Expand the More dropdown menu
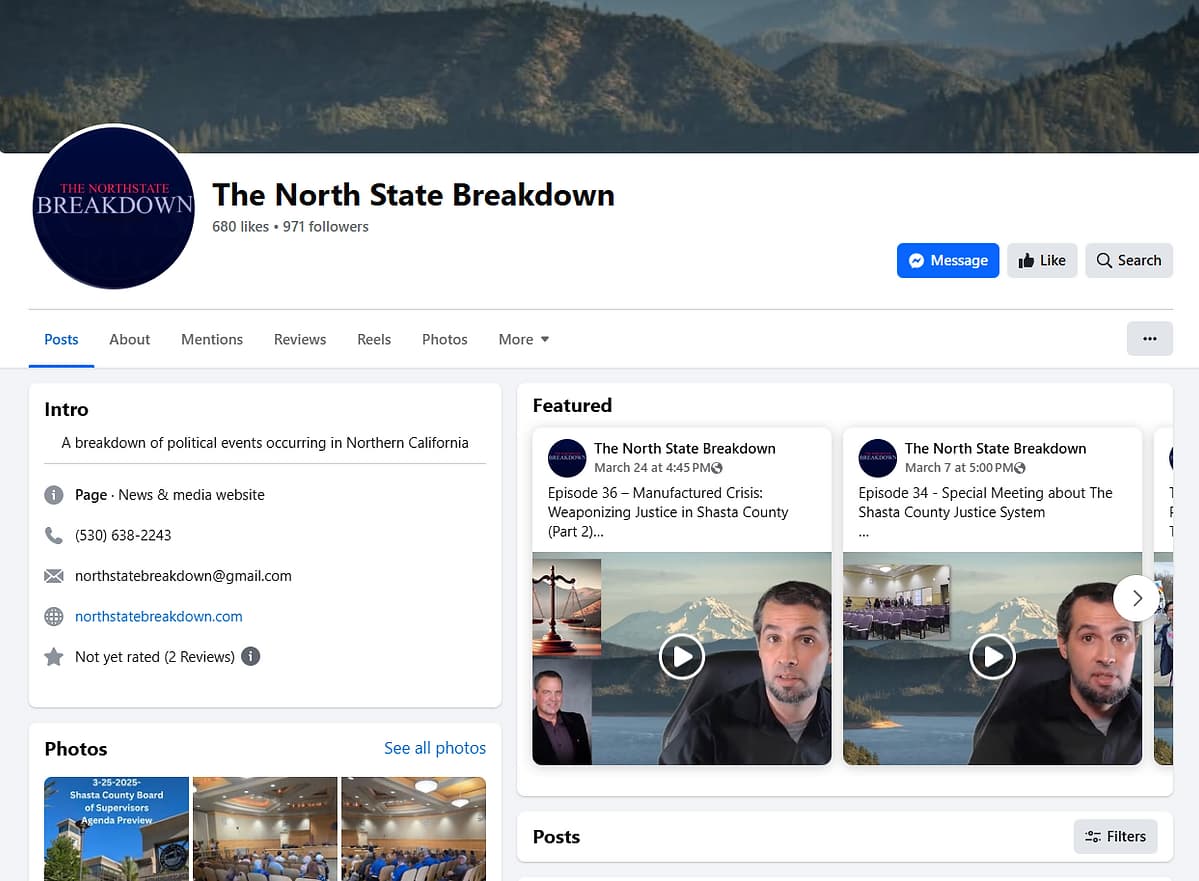Screen dimensions: 1199x881 (x=524, y=340)
